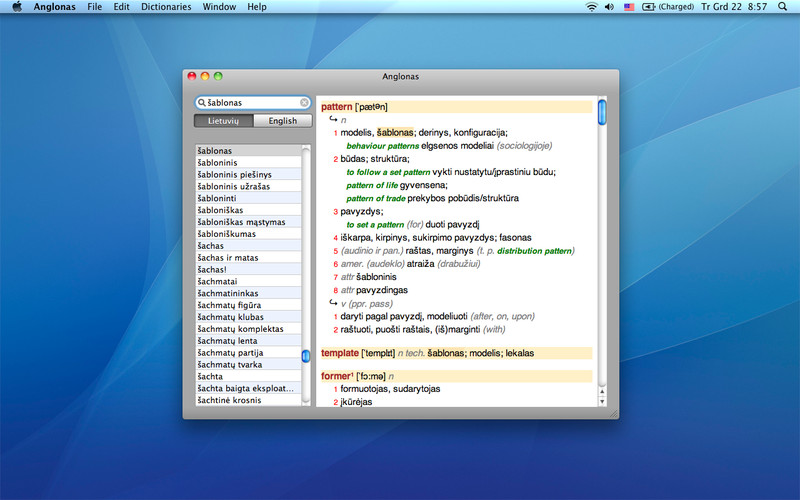Open the Edit menu
This screenshot has width=800, height=500.
(121, 7)
